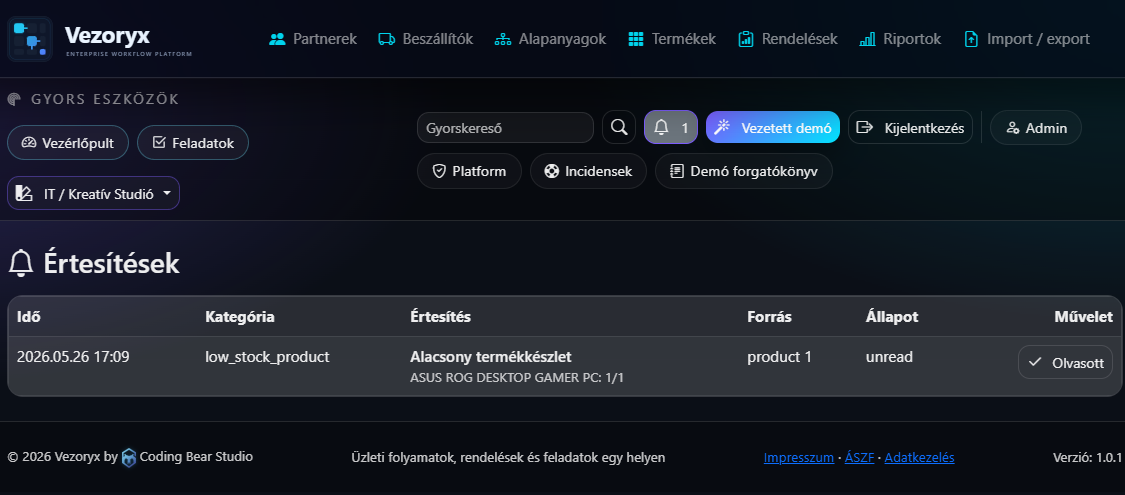This screenshot has width=1125, height=495.
Task: Click the Értesítések bell heading icon
Action: [21, 264]
